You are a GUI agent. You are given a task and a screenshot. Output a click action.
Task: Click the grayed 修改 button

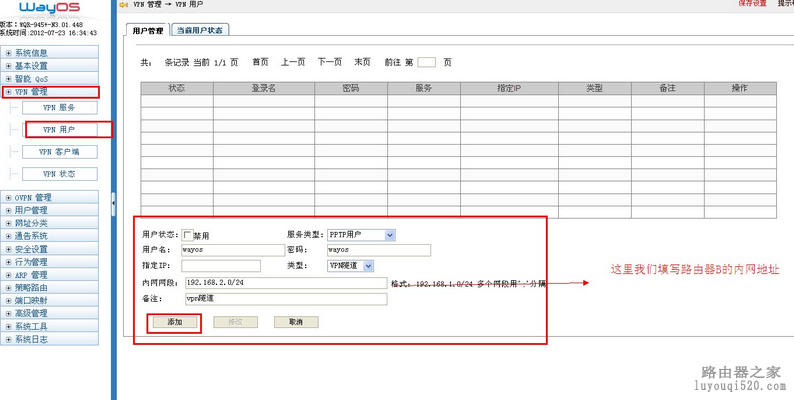235,322
